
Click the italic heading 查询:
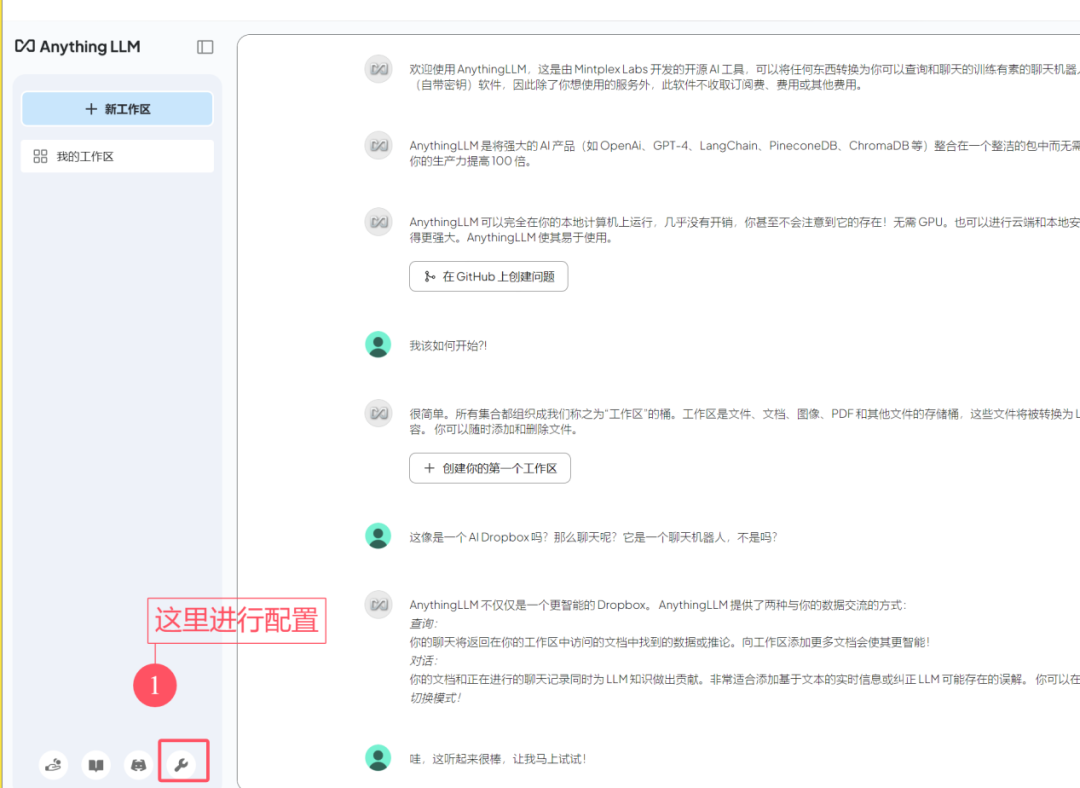point(424,623)
